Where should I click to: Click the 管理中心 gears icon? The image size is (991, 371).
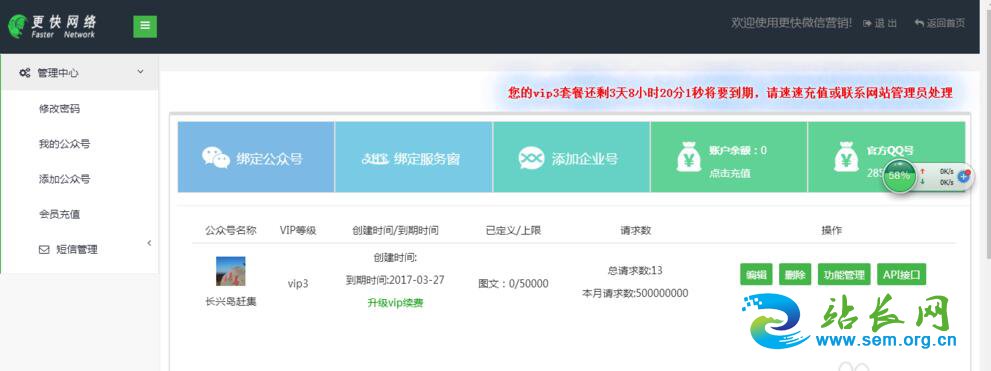pyautogui.click(x=25, y=73)
